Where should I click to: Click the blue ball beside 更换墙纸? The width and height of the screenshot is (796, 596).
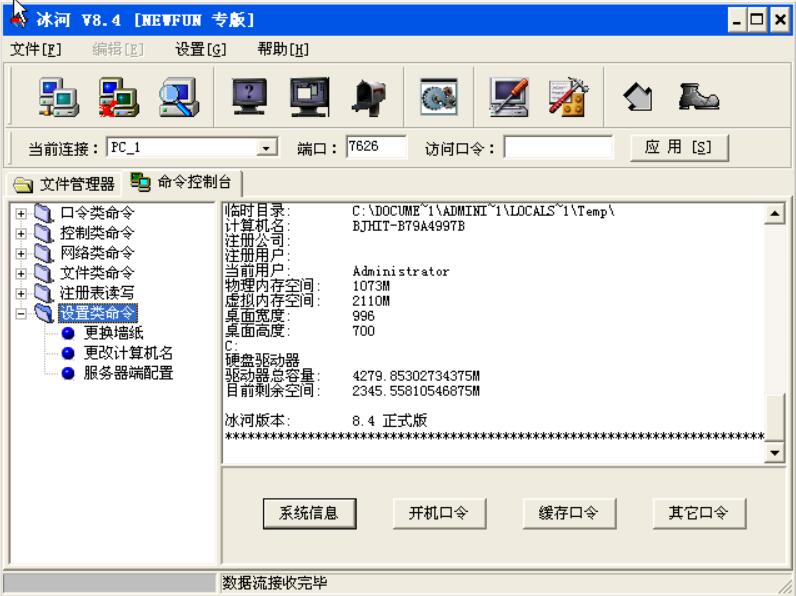tap(68, 333)
